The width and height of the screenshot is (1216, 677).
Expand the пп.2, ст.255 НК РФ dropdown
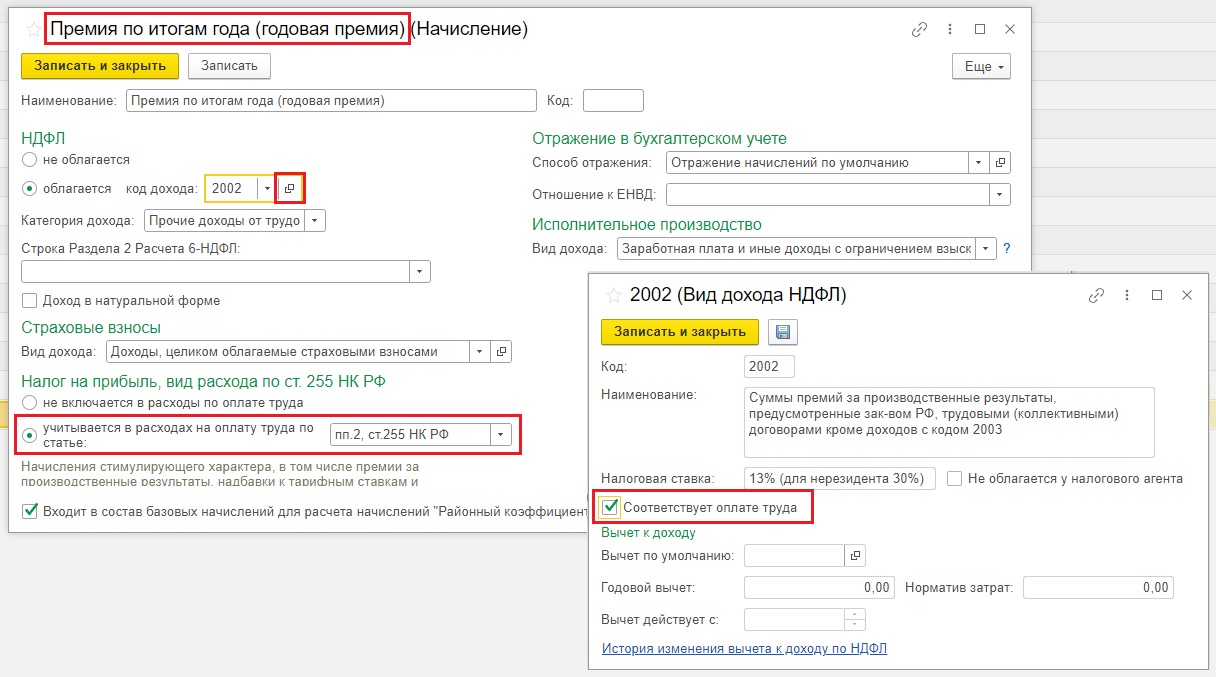tap(501, 434)
